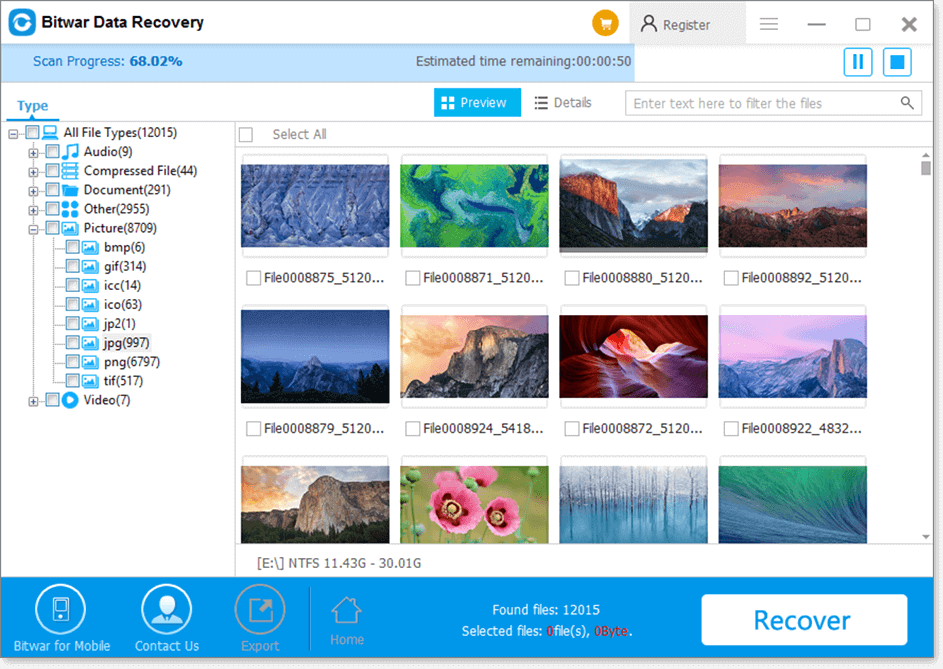Switch to the Details view

tap(563, 103)
